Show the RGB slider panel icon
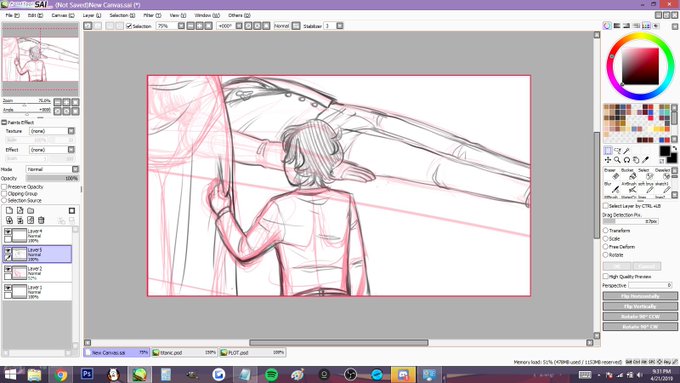 (x=617, y=26)
